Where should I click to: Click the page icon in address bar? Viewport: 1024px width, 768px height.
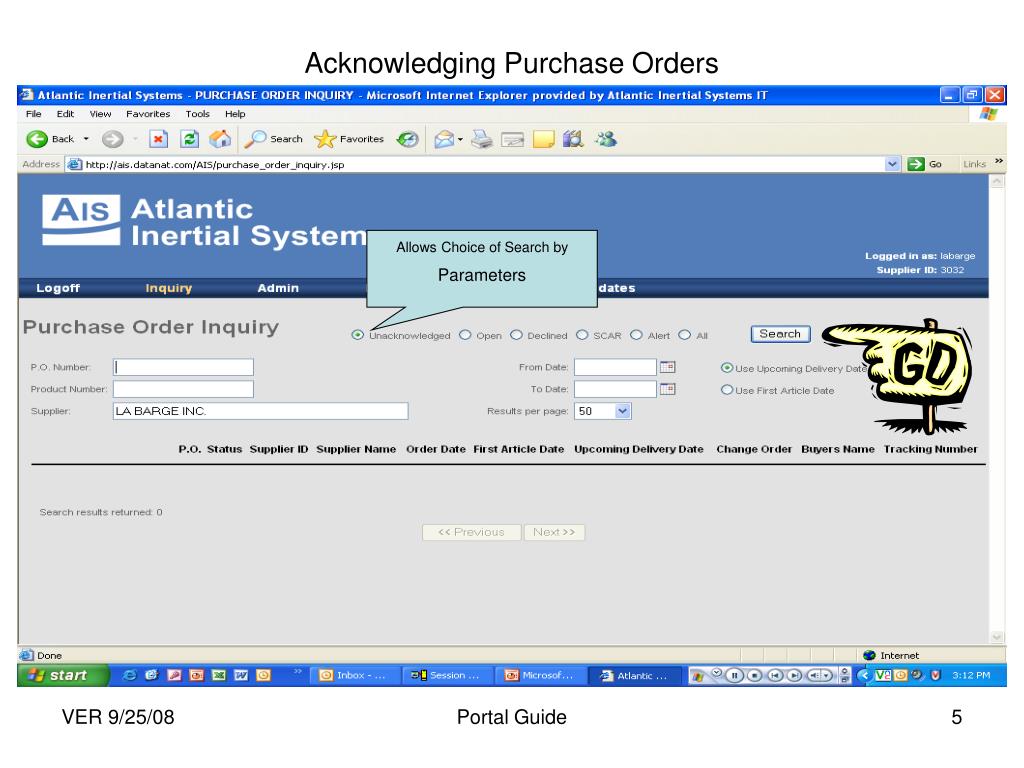[74, 164]
